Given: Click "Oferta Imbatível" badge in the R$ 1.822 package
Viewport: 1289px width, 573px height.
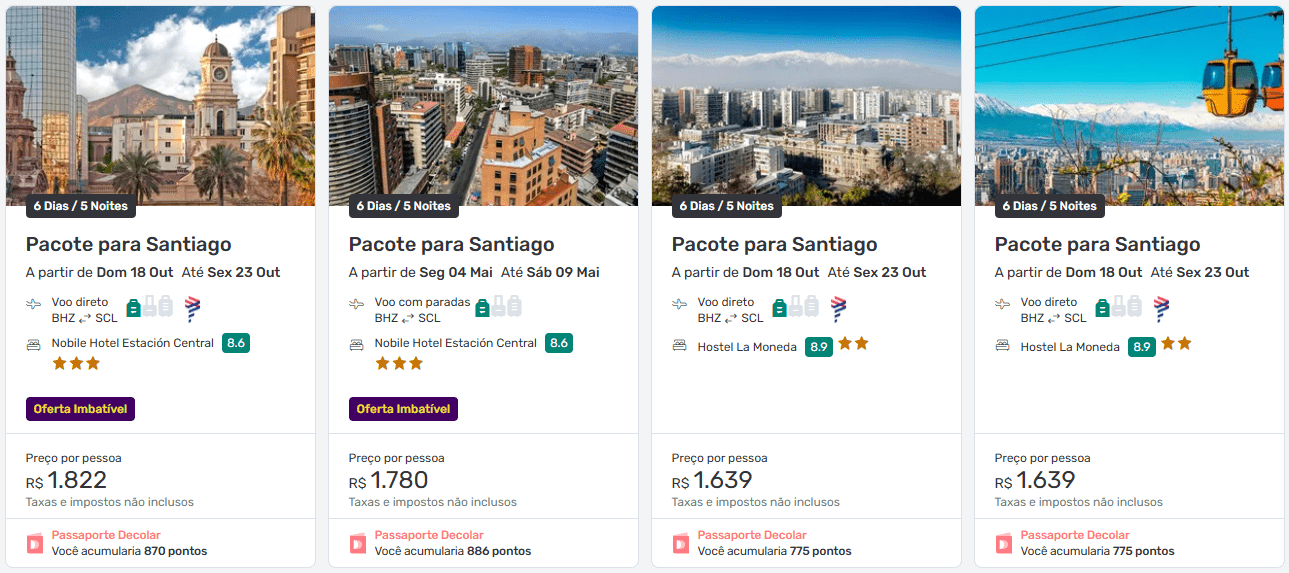Looking at the screenshot, I should pyautogui.click(x=80, y=409).
